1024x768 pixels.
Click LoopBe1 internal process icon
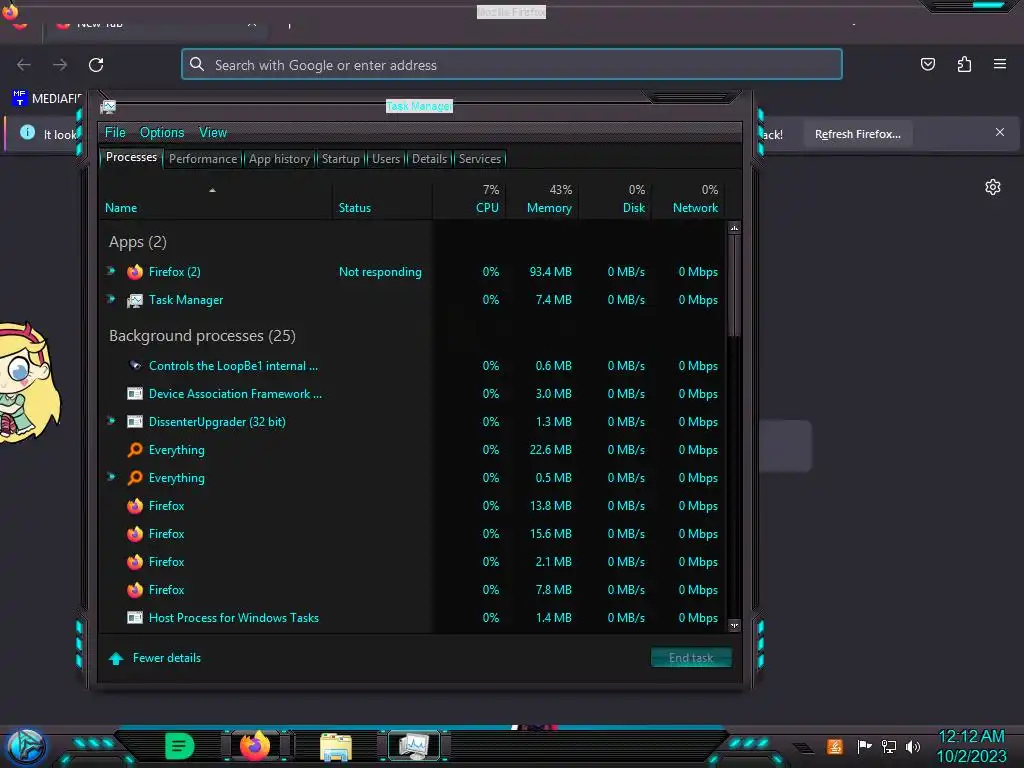(135, 366)
